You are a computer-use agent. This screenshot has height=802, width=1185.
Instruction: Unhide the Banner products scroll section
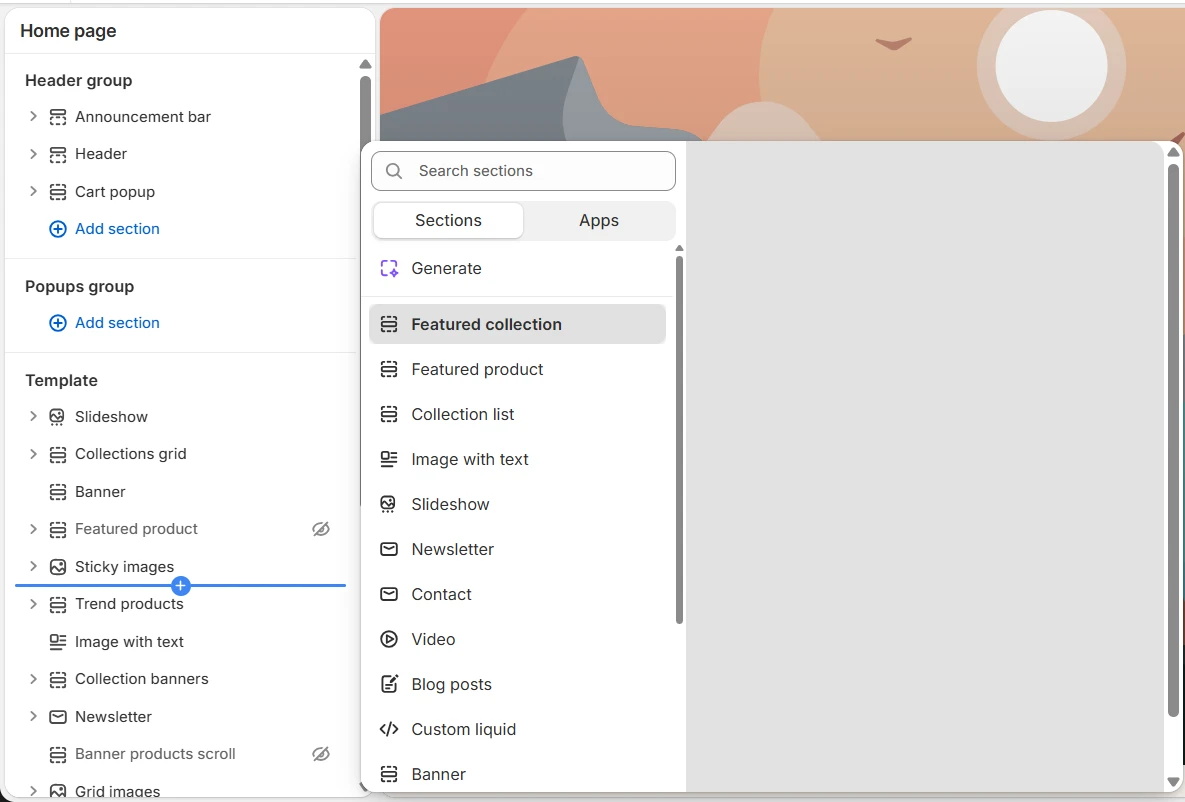point(321,754)
